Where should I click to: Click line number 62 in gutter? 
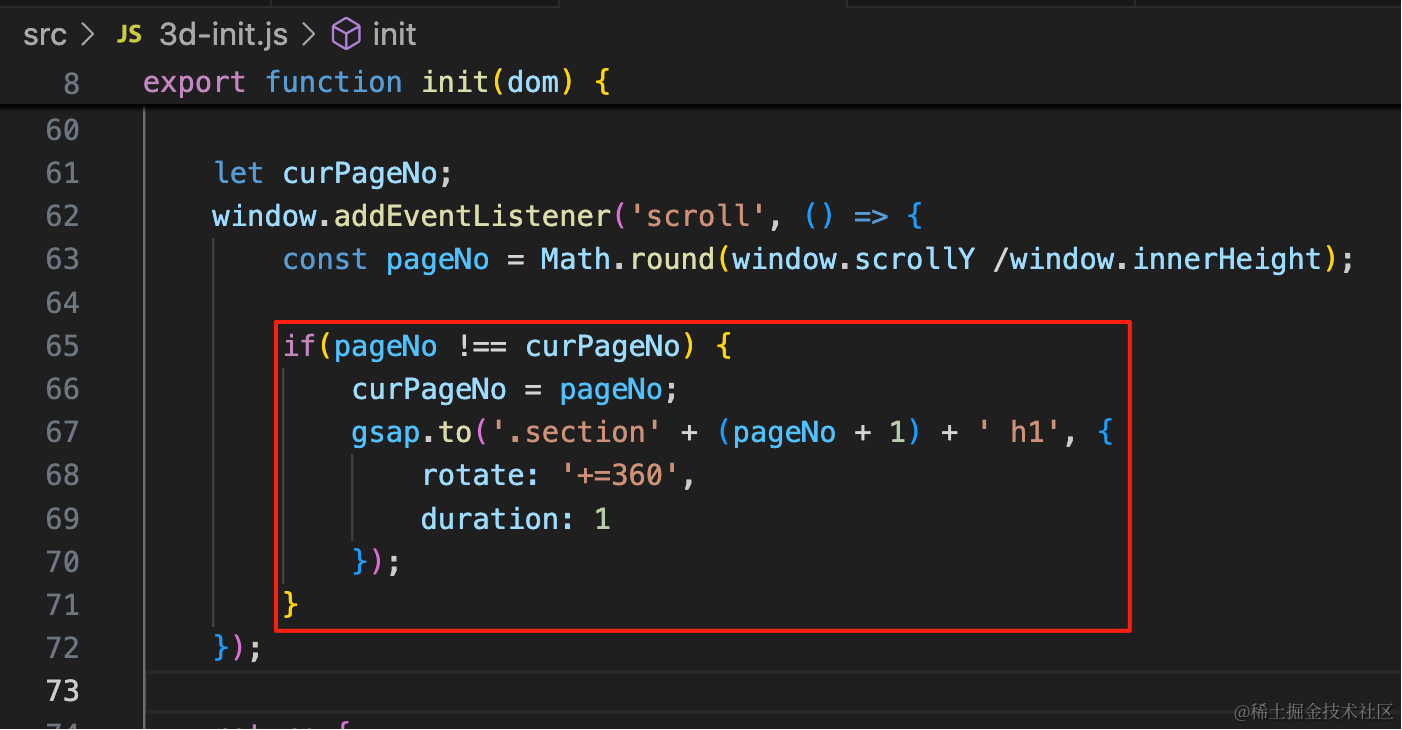point(63,217)
